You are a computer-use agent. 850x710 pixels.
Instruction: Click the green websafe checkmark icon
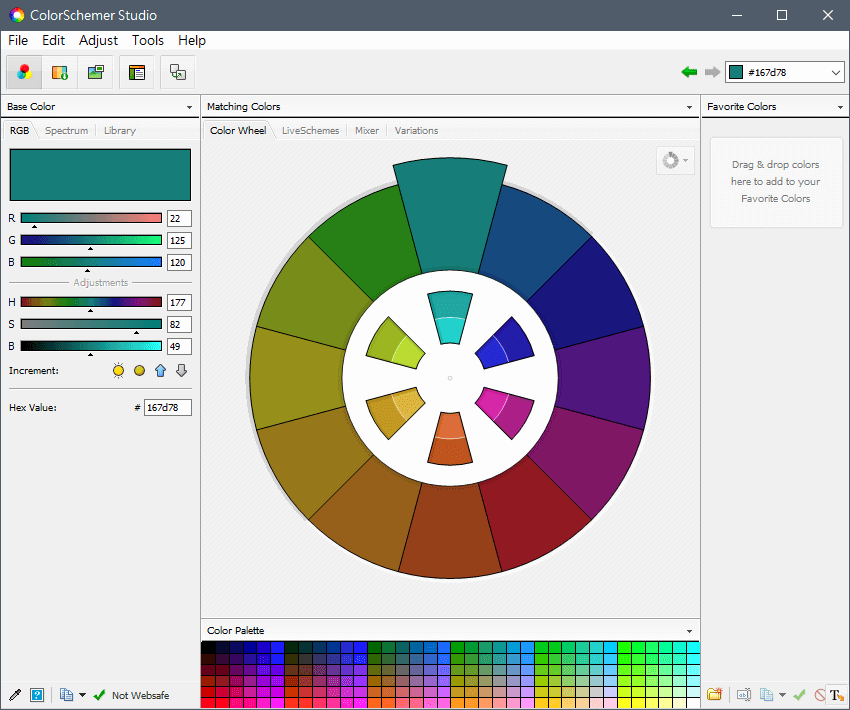[x=99, y=695]
